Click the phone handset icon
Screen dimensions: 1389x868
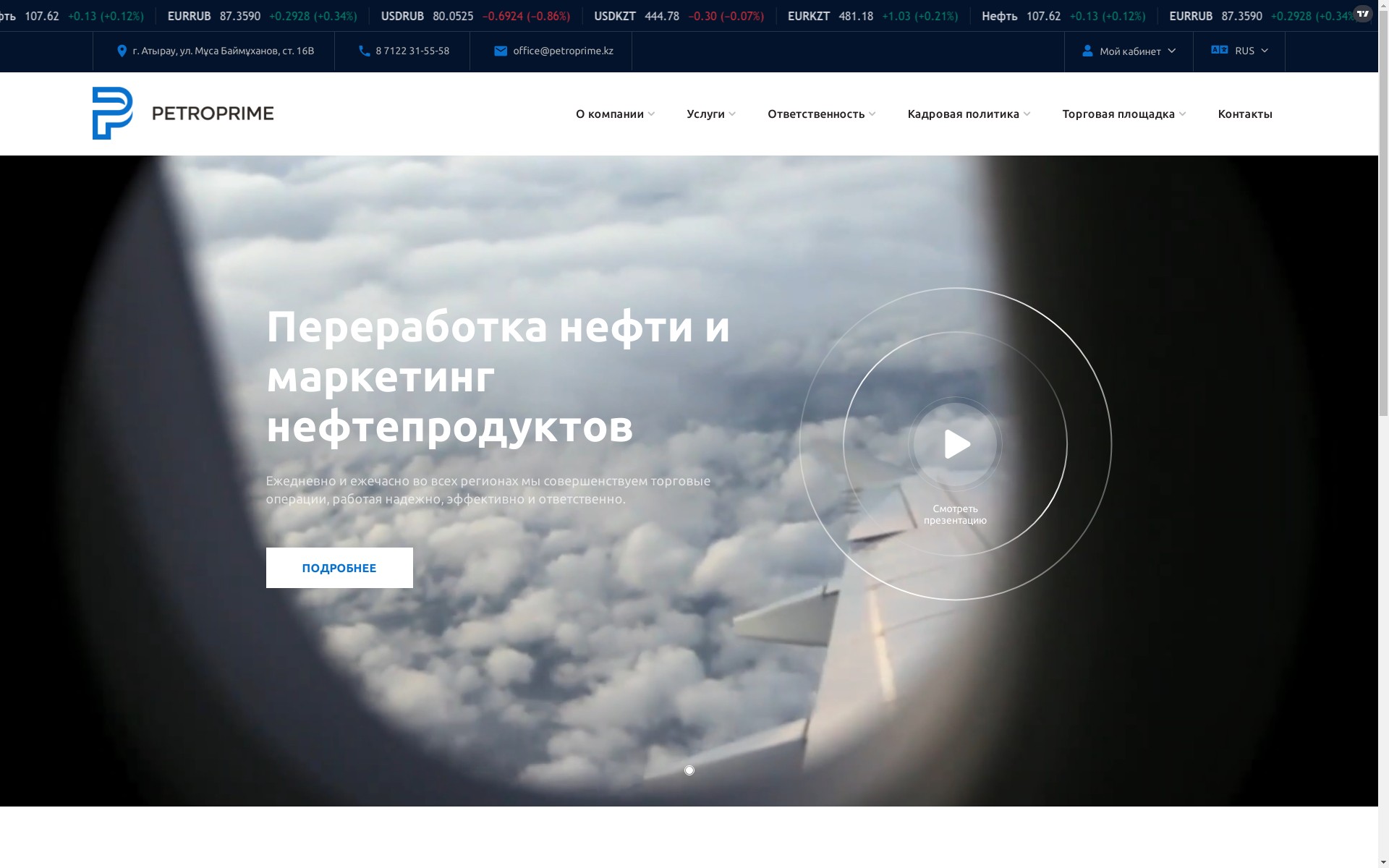click(x=364, y=51)
